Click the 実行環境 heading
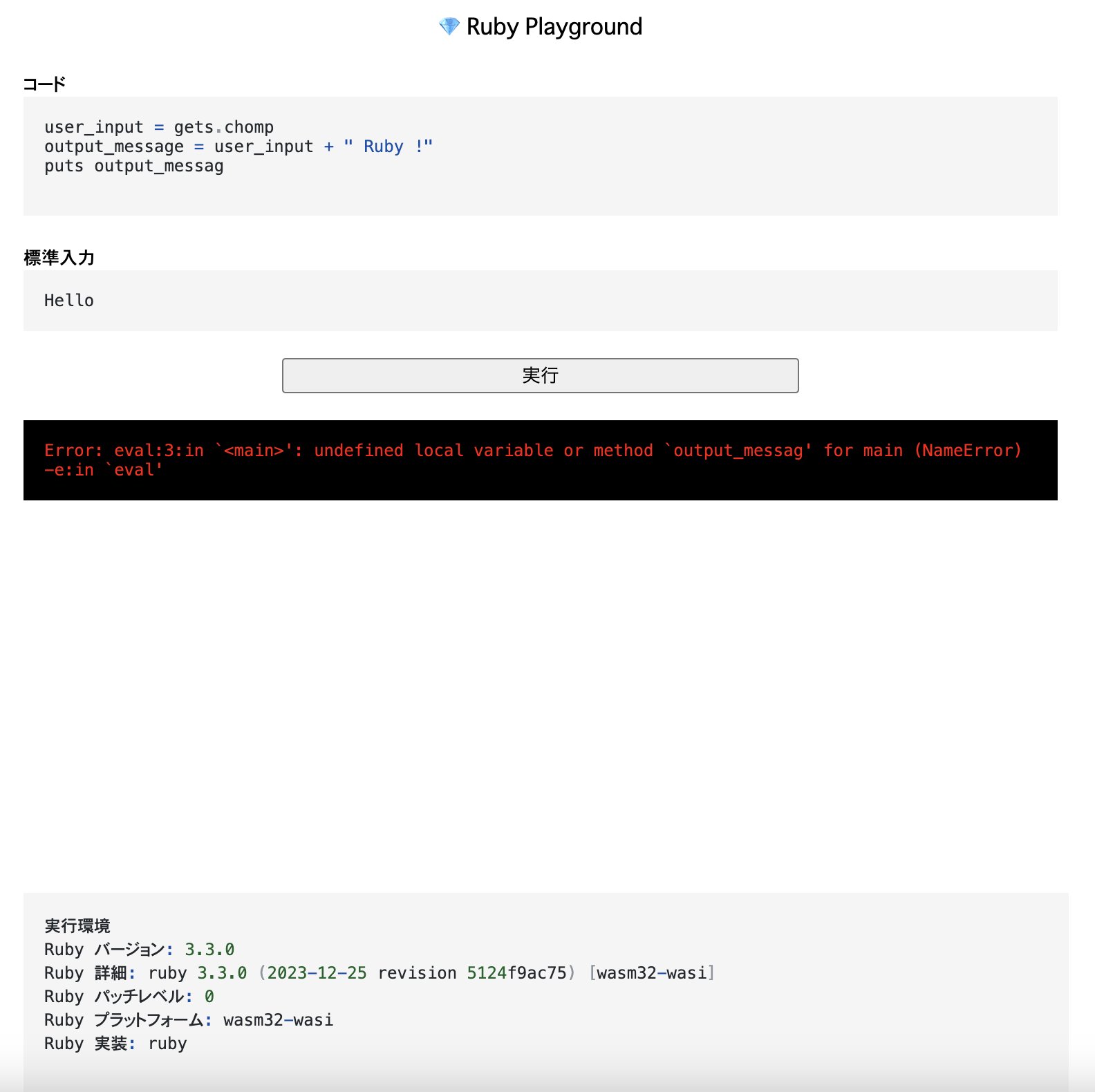1095x1092 pixels. click(77, 926)
